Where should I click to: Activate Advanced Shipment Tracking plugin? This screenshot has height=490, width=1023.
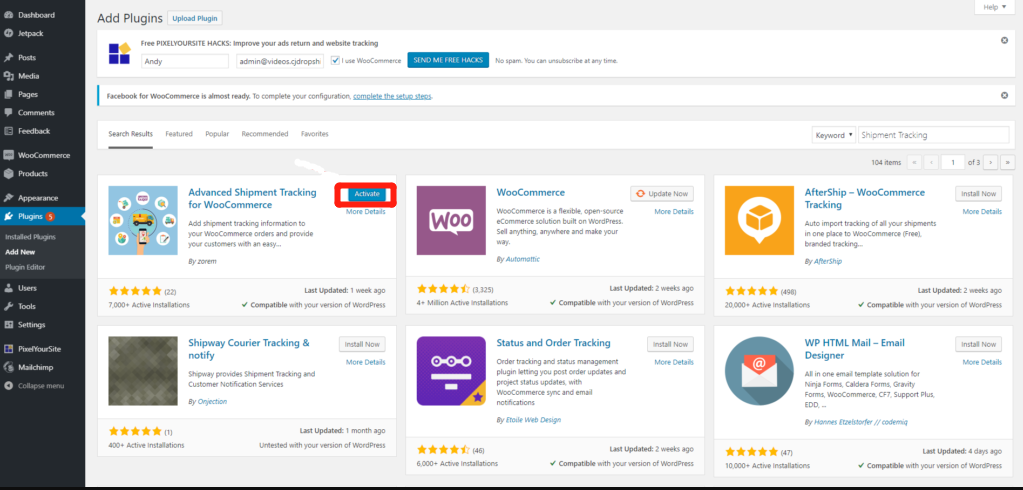367,194
